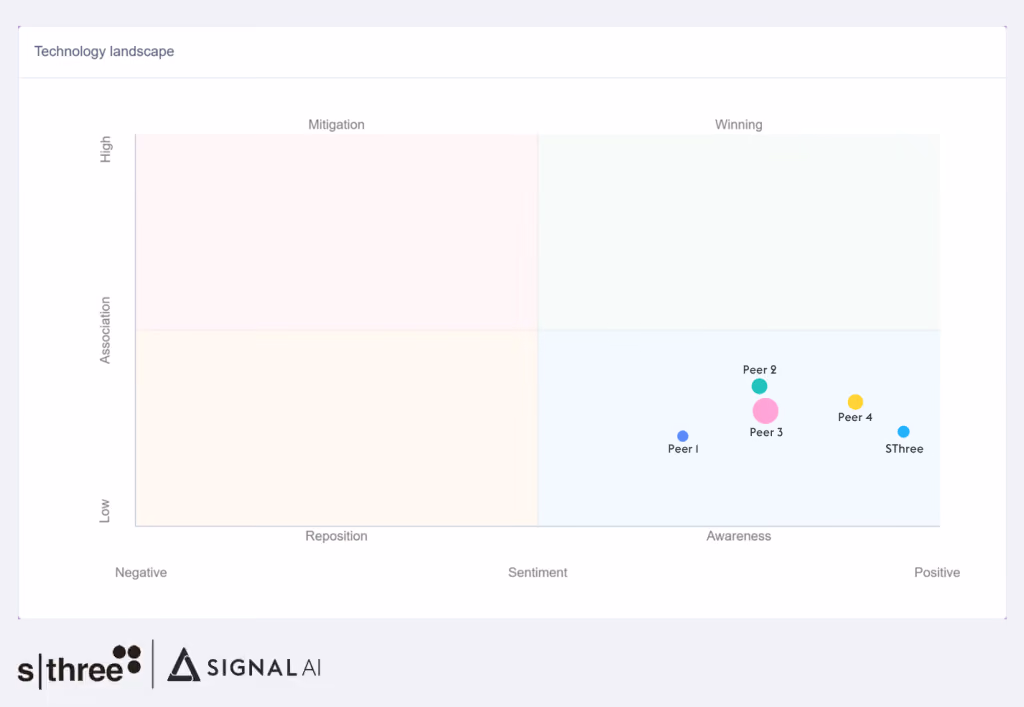Click the Reposition quadrant label
1024x707 pixels.
pos(336,536)
